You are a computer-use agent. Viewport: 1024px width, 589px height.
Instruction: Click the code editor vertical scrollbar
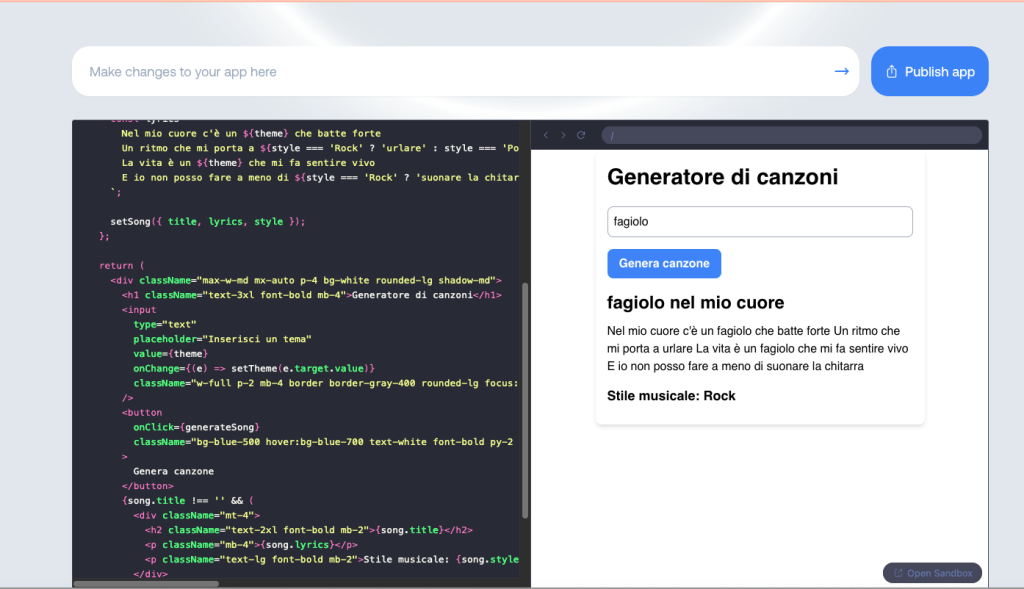526,400
